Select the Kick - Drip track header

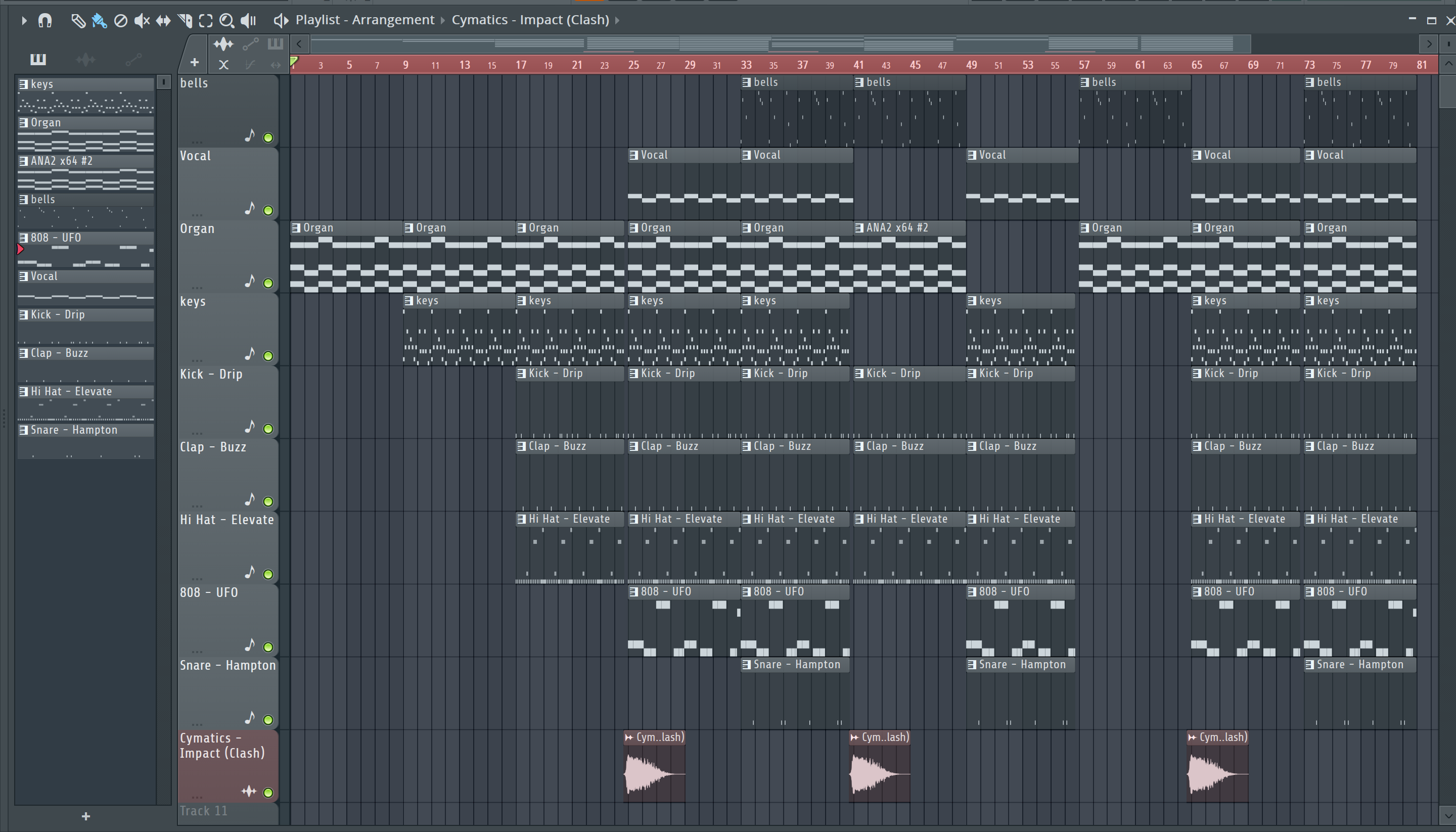(227, 402)
